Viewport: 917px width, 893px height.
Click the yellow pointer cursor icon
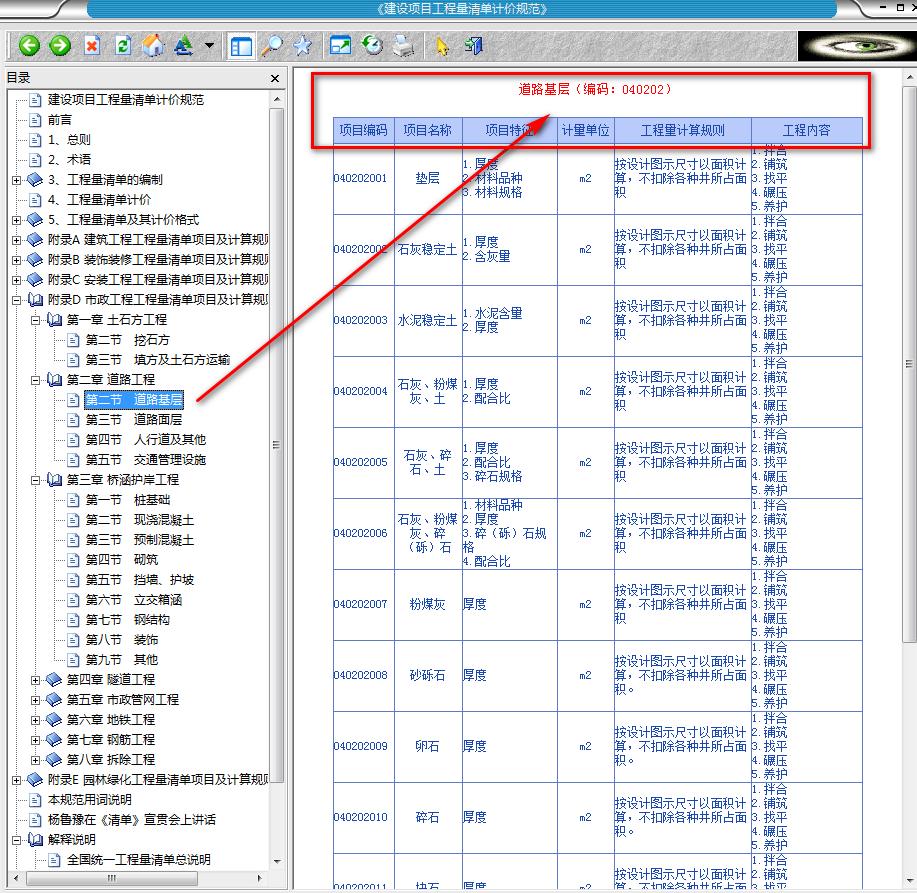(x=442, y=46)
